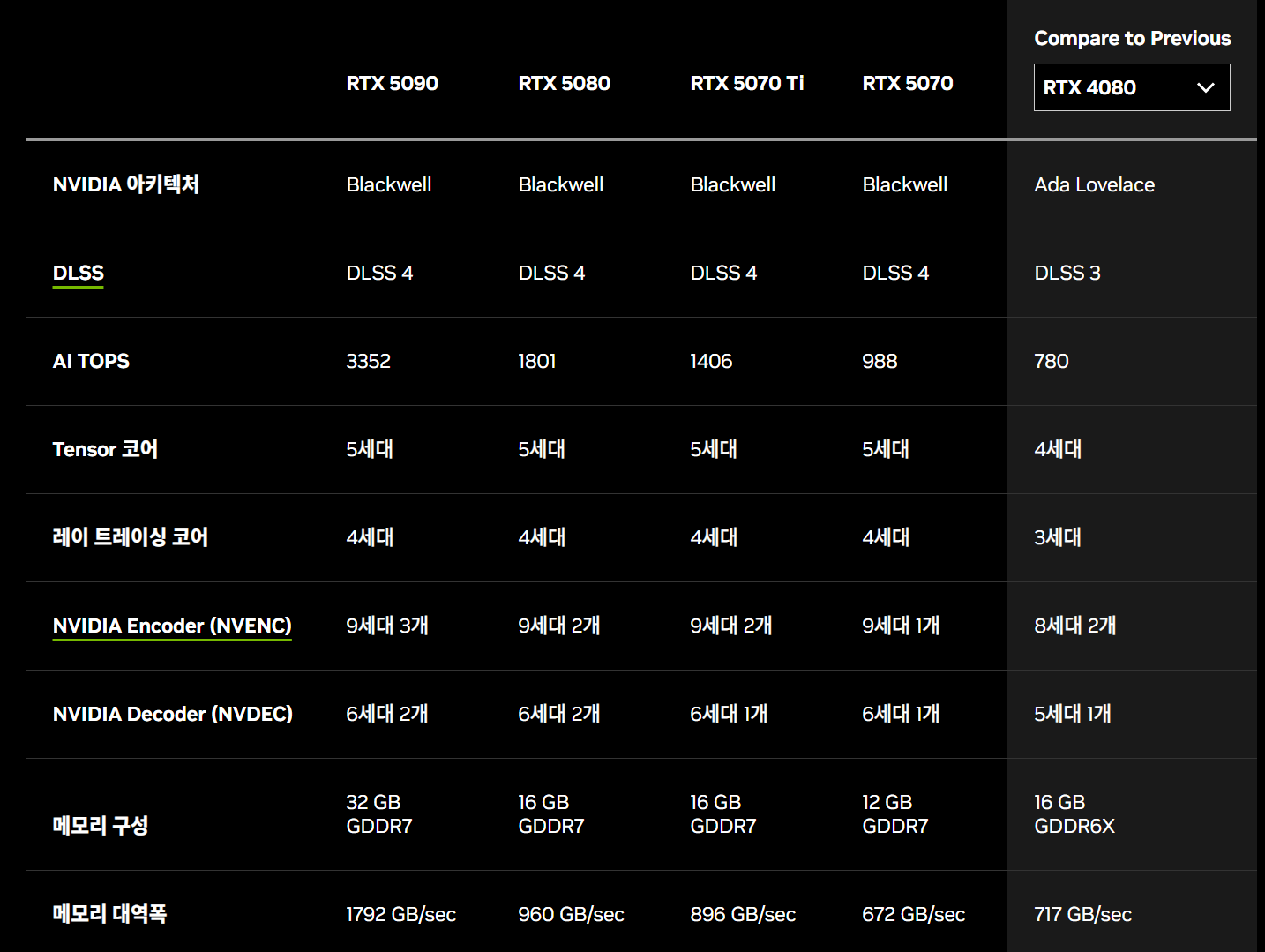Click the 896 GB/sec bandwidth cell

743,914
